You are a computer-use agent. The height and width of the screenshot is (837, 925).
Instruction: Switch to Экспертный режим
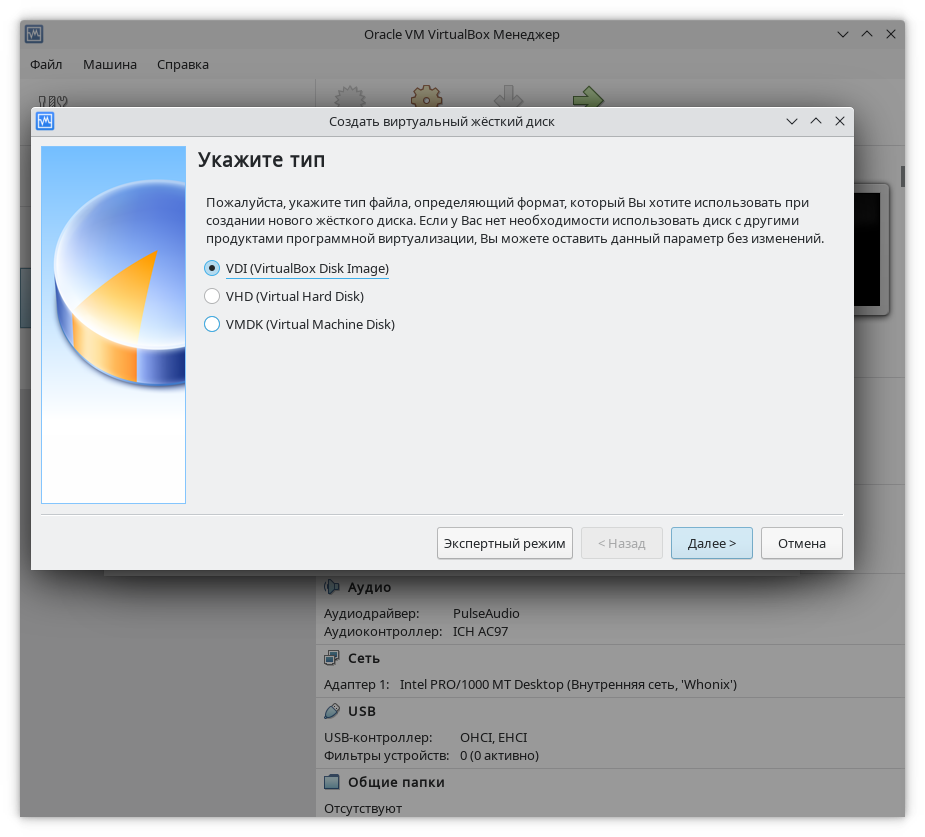tap(505, 543)
